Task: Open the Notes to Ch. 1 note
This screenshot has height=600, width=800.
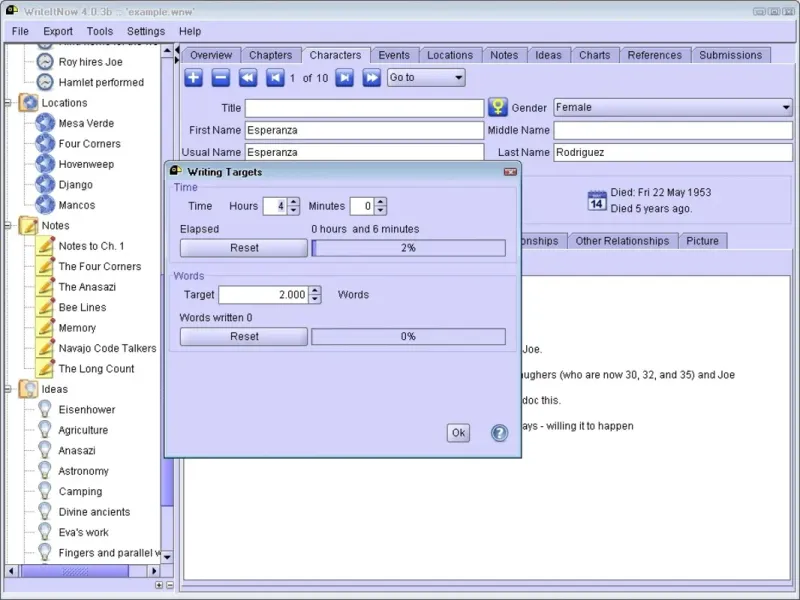Action: (x=91, y=246)
